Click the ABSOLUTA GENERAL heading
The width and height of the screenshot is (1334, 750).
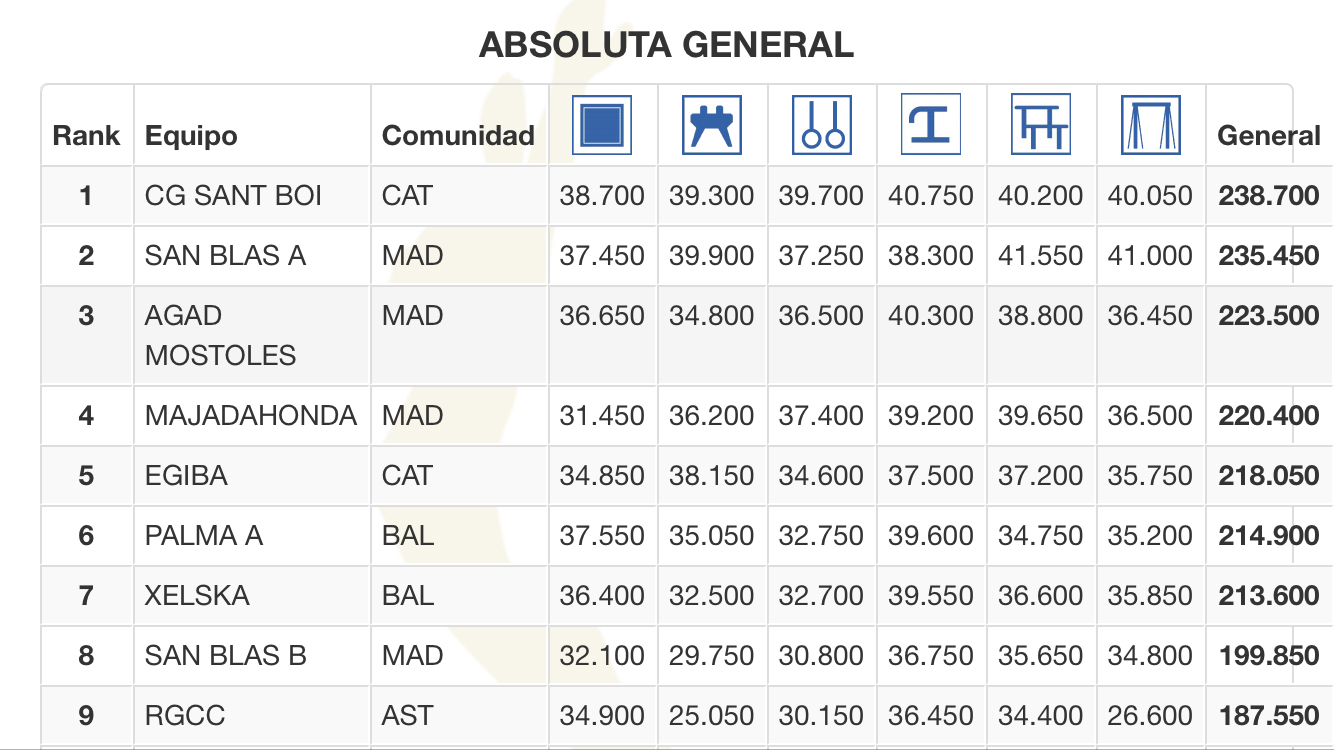tap(666, 45)
